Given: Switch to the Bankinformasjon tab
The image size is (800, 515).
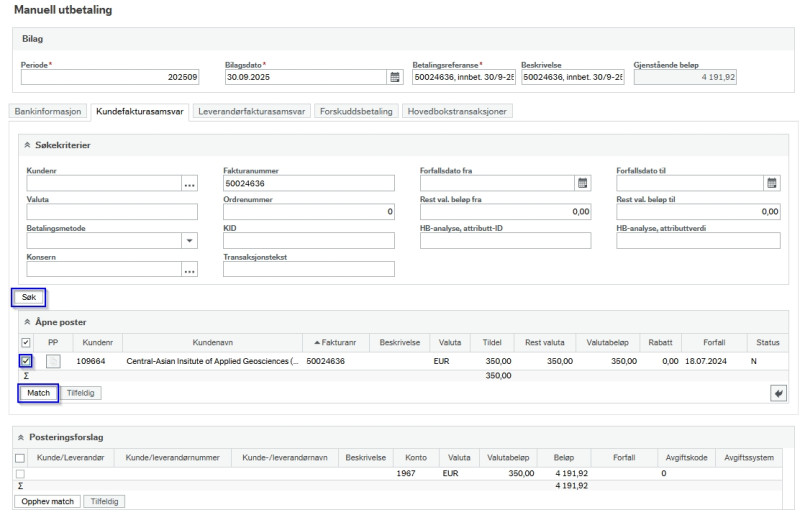Looking at the screenshot, I should (48, 111).
